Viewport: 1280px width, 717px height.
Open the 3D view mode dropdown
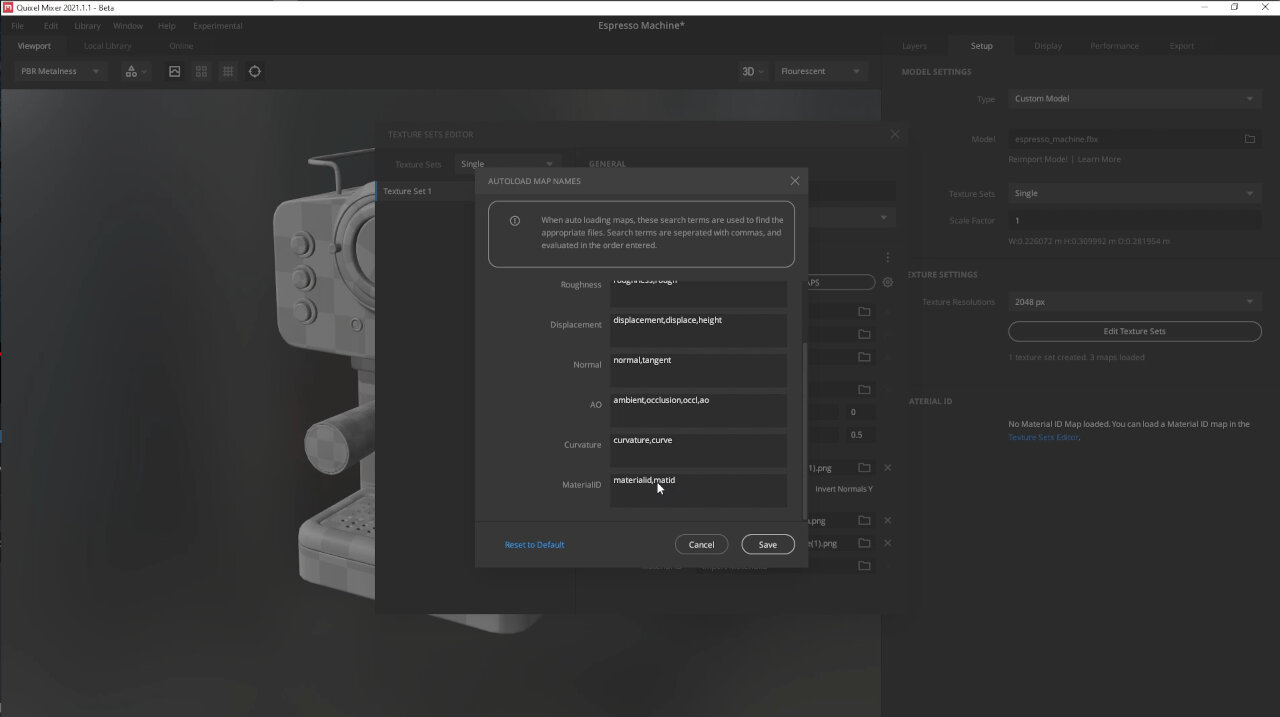752,71
